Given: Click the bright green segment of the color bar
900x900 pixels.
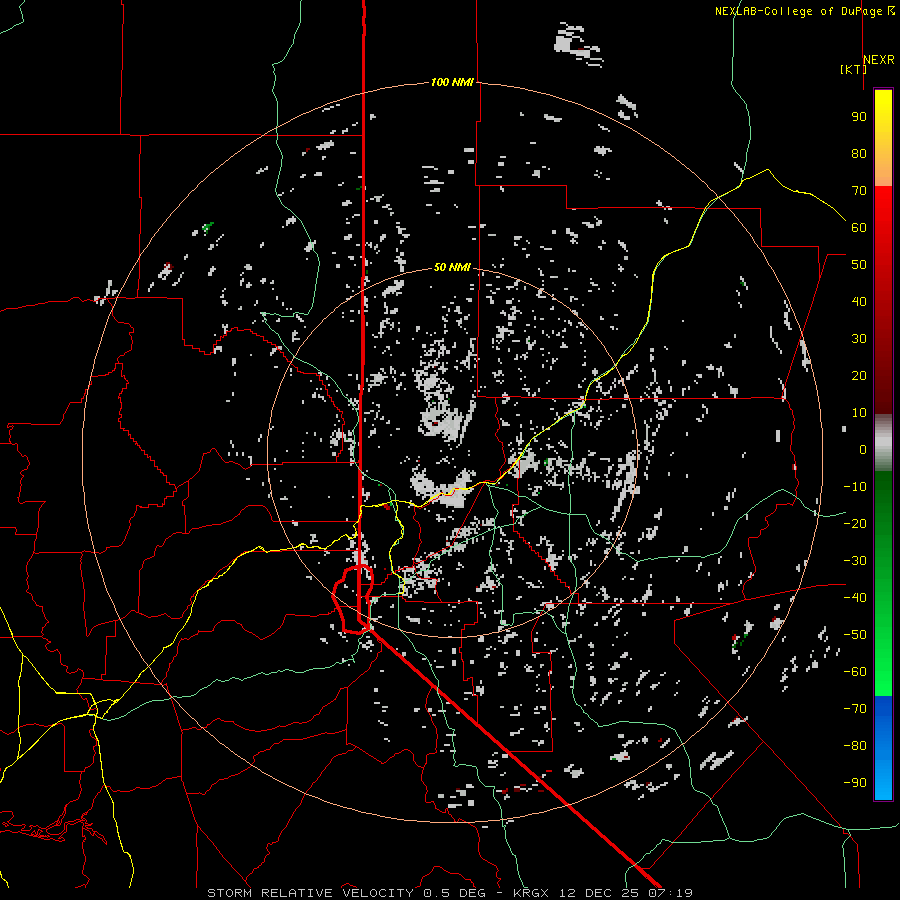Looking at the screenshot, I should (x=883, y=672).
